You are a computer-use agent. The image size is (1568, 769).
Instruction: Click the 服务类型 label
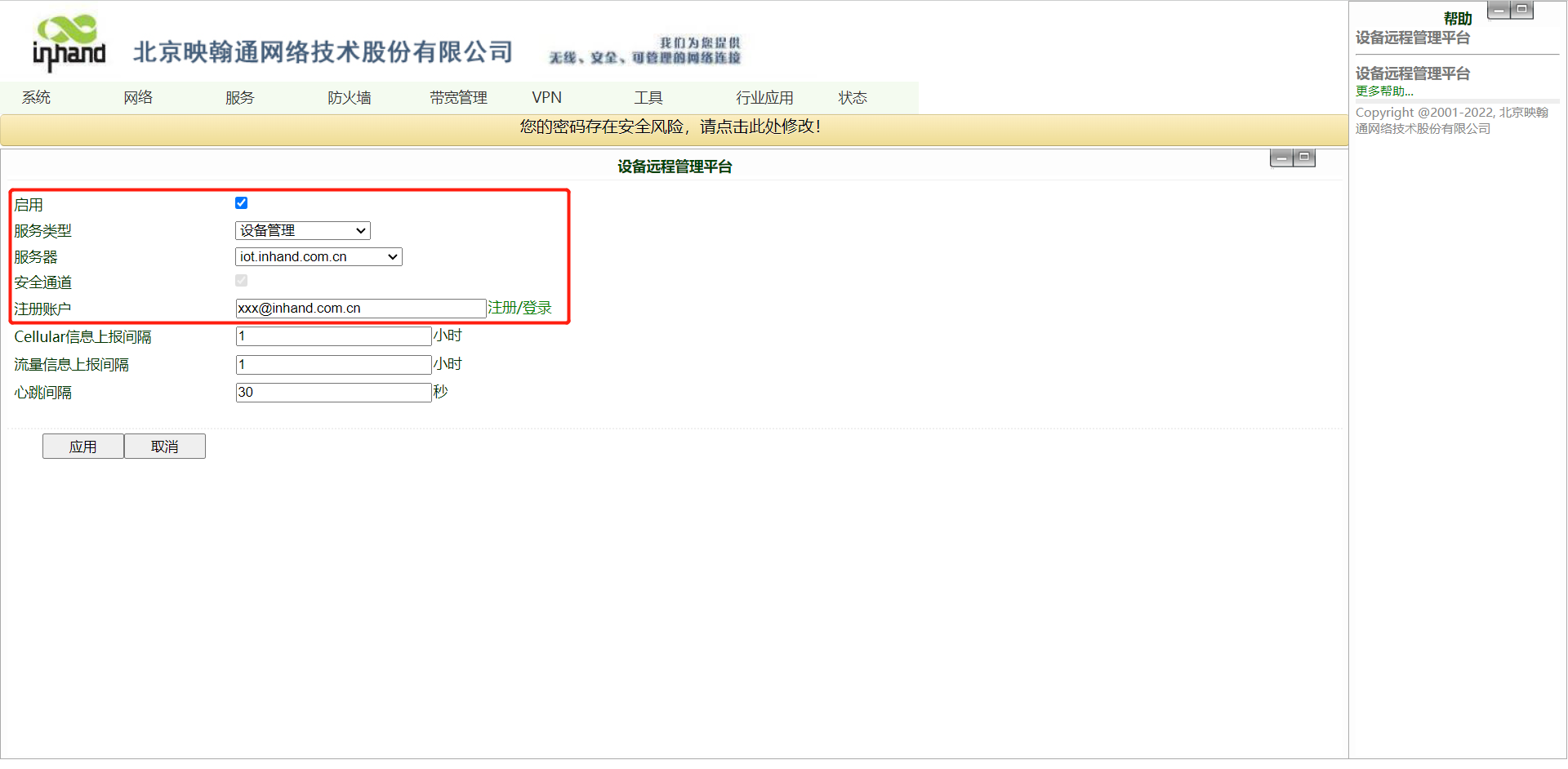[43, 231]
